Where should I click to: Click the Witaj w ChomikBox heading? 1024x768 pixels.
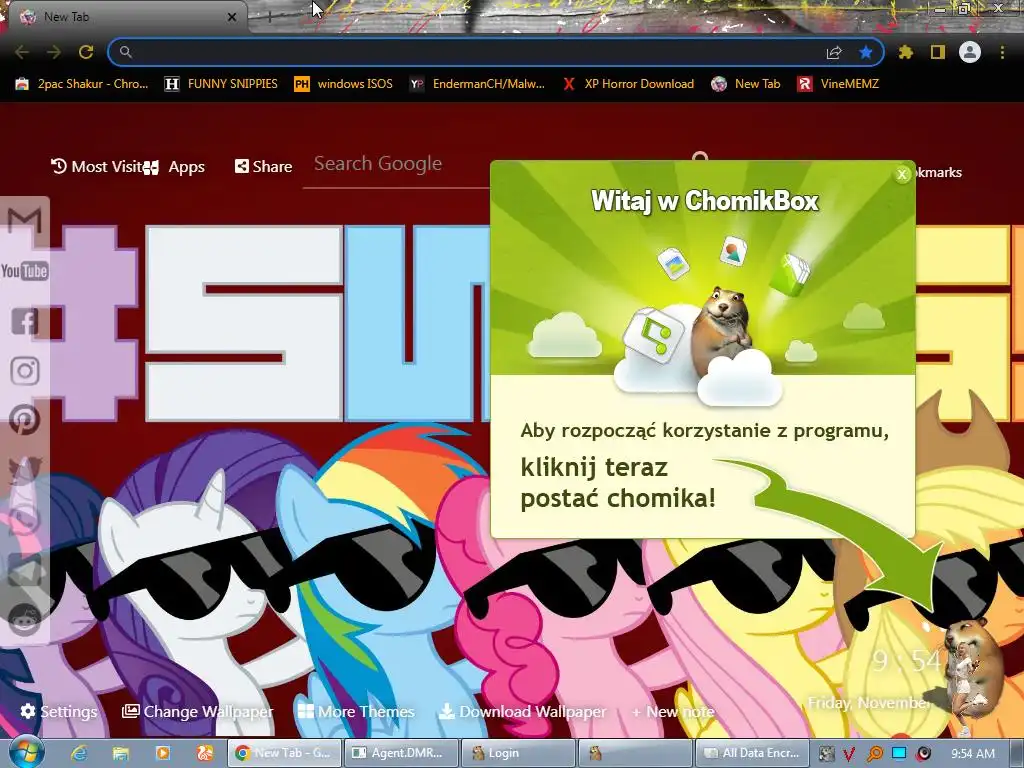click(704, 201)
